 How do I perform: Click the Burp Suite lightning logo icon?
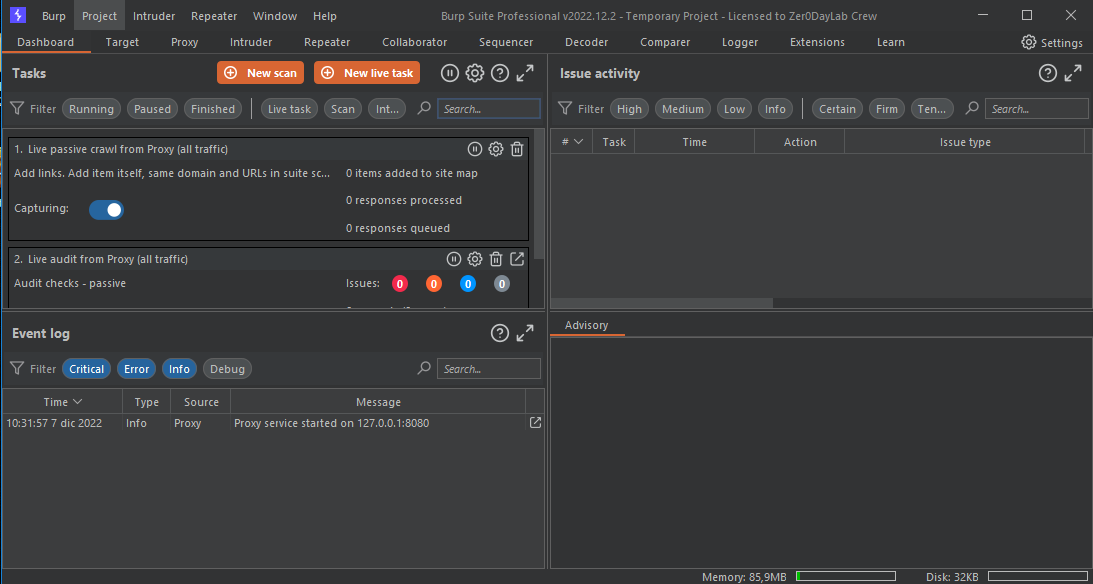pos(18,15)
